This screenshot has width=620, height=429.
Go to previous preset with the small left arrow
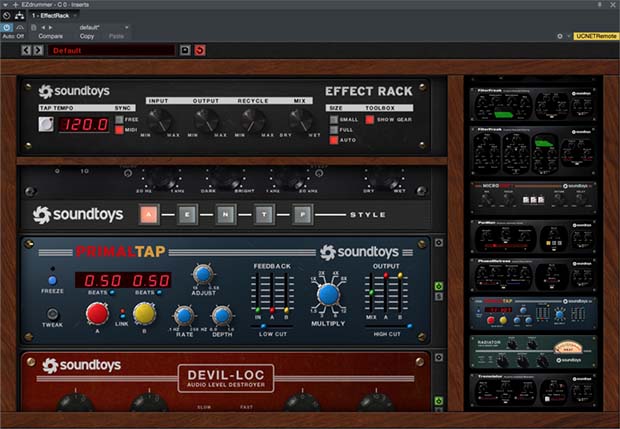(43, 27)
